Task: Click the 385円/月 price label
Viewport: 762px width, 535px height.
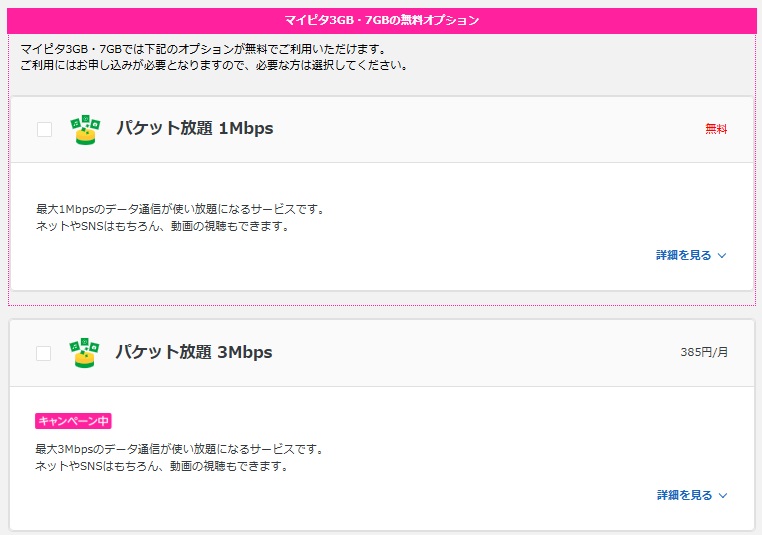Action: point(704,352)
